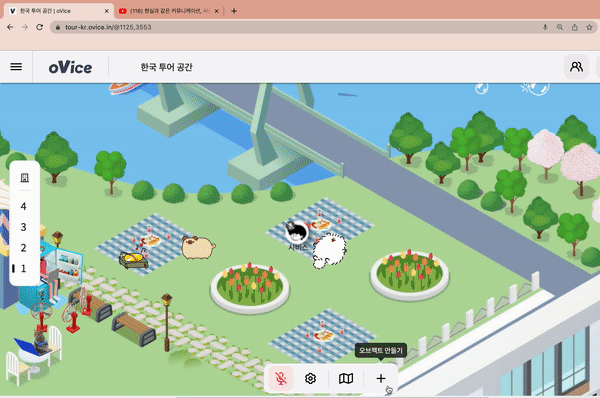Click the oVice logo

70,67
